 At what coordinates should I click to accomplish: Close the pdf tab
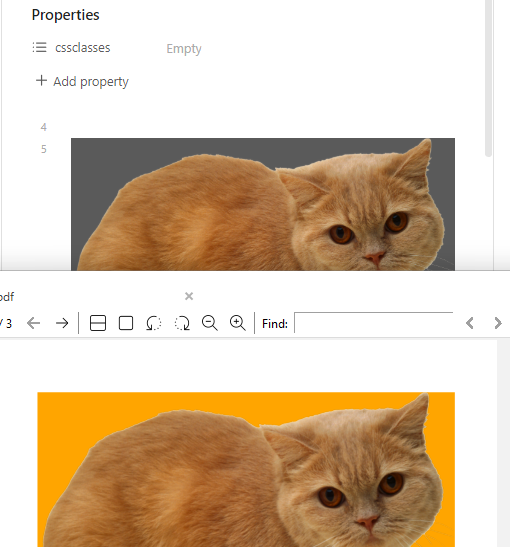tap(189, 296)
